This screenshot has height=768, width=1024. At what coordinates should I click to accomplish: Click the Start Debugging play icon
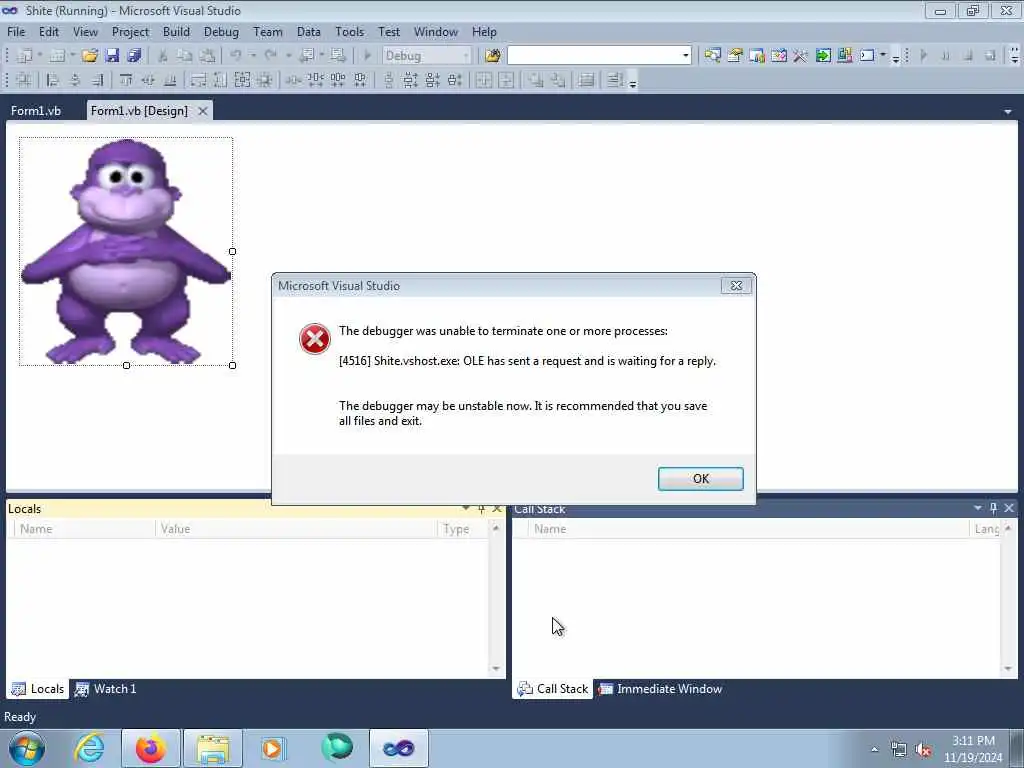367,56
